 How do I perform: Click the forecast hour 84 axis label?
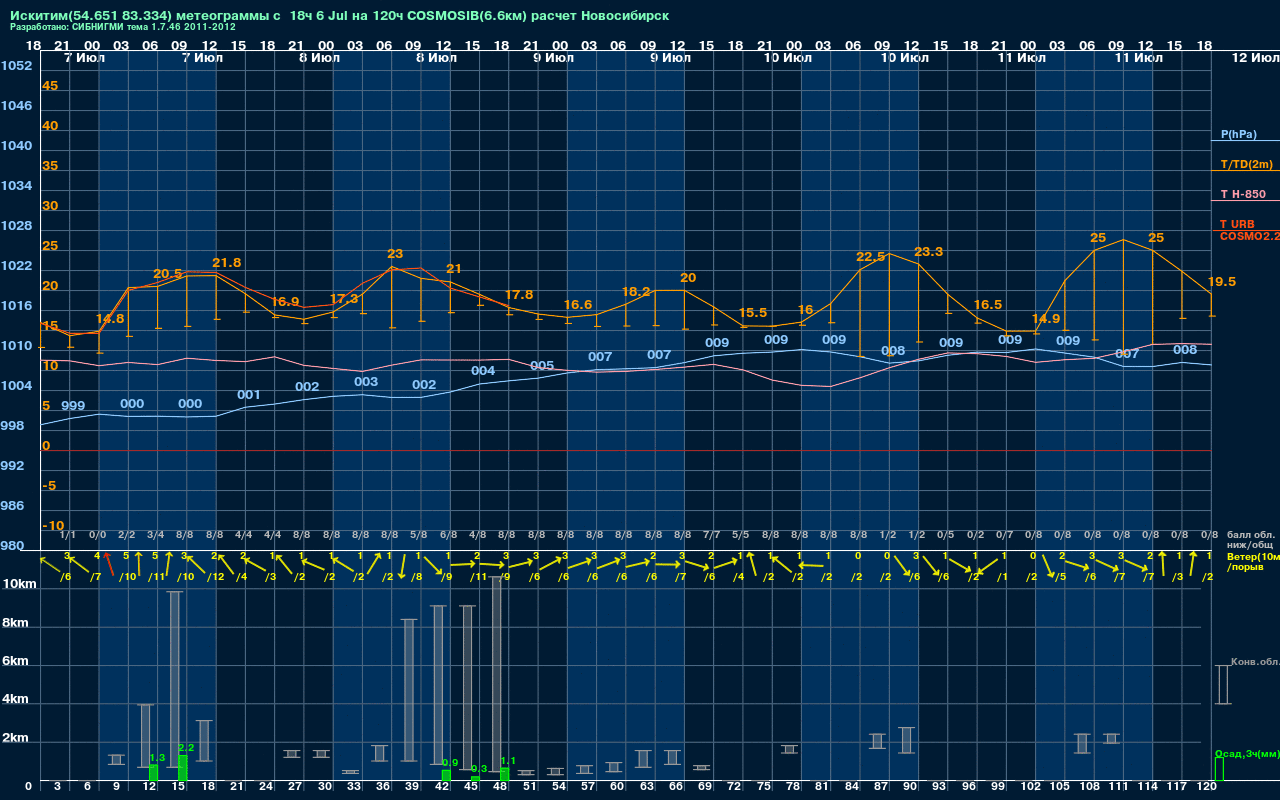(x=852, y=787)
